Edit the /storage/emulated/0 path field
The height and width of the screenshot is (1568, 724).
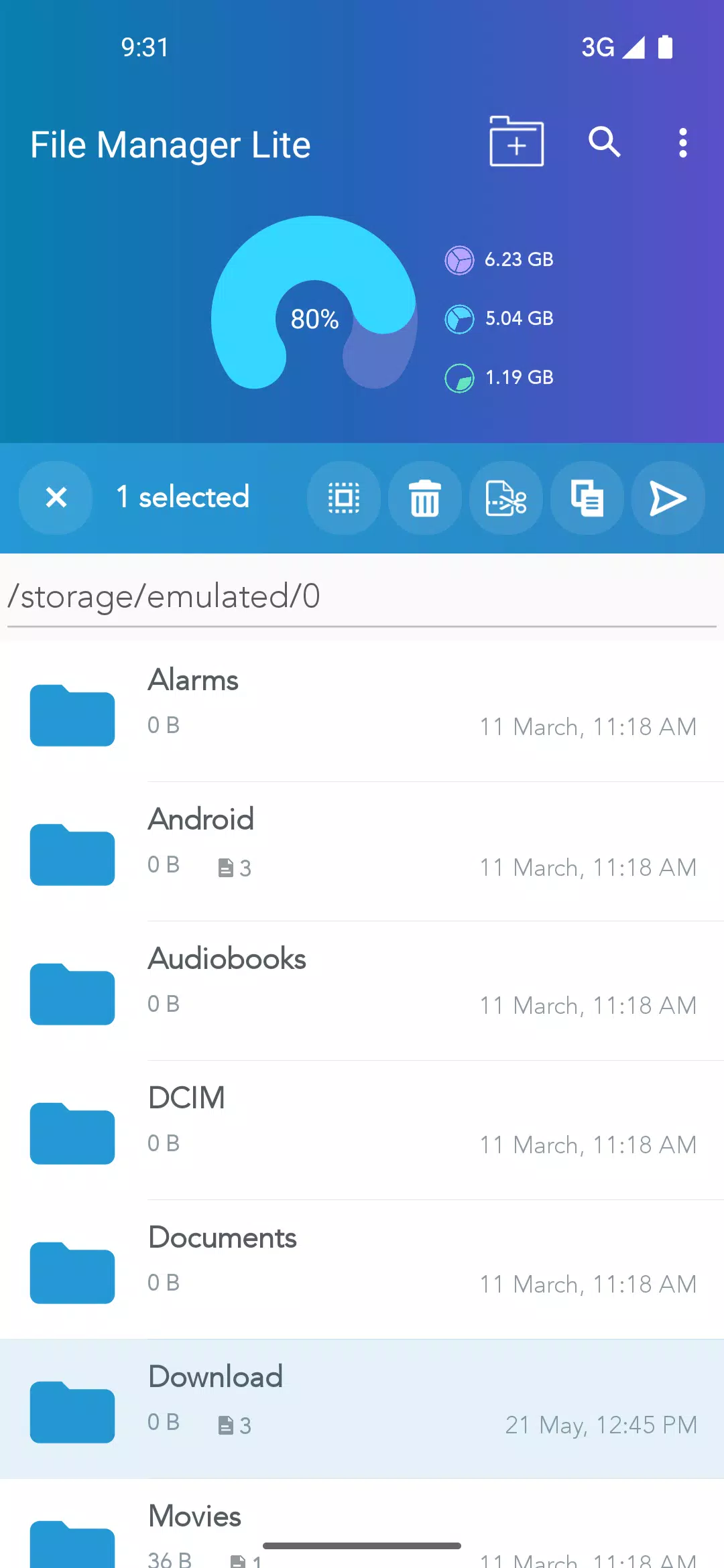coord(362,596)
